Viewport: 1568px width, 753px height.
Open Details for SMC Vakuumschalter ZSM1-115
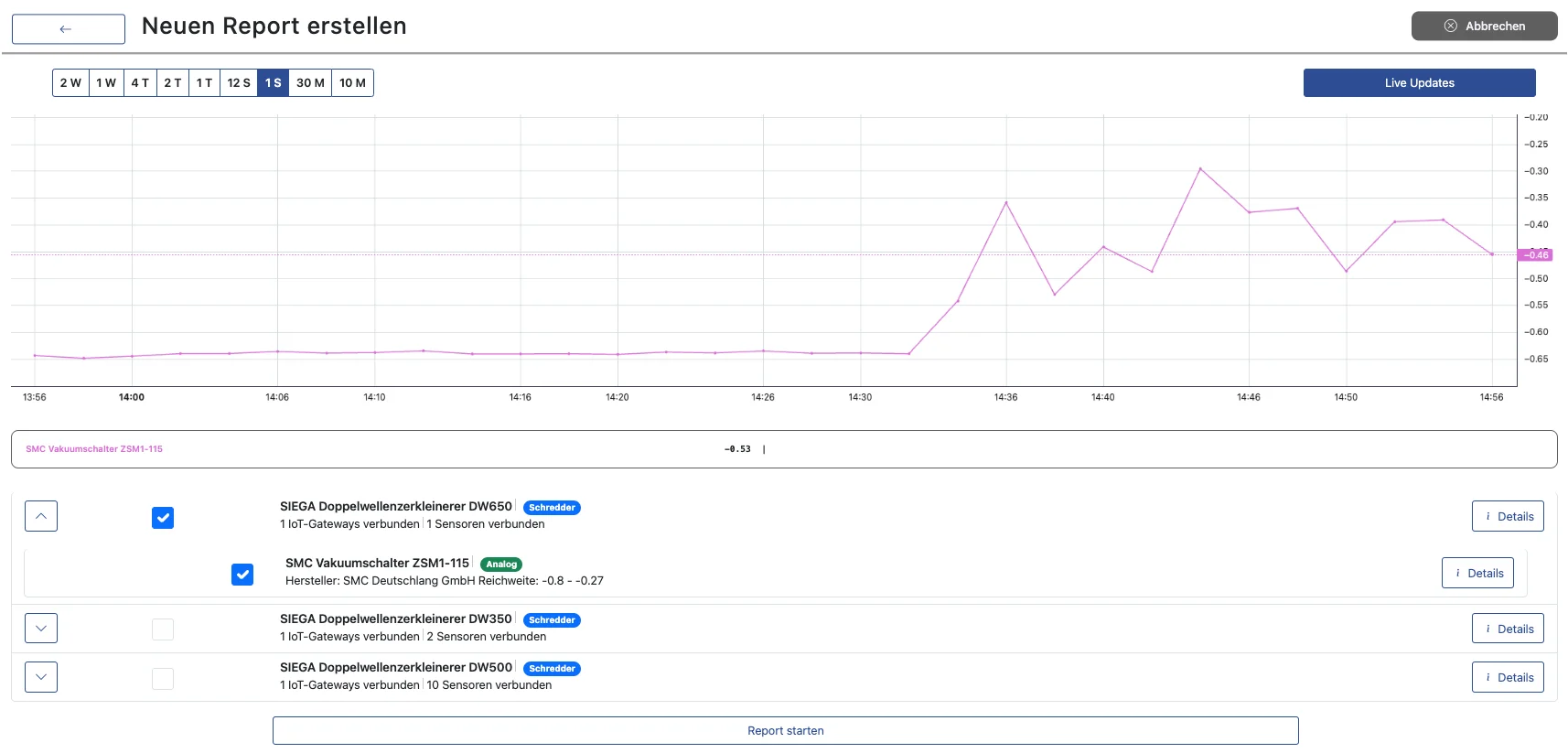[1477, 574]
